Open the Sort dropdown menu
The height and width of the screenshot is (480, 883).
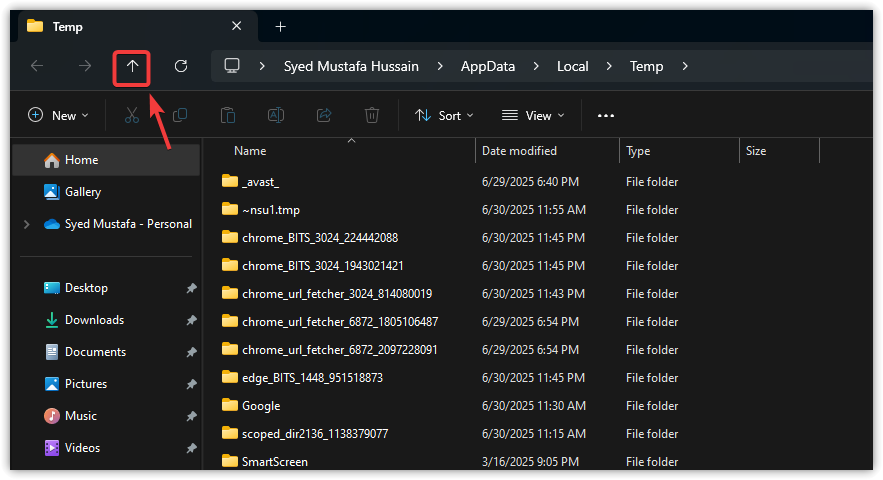tap(445, 115)
